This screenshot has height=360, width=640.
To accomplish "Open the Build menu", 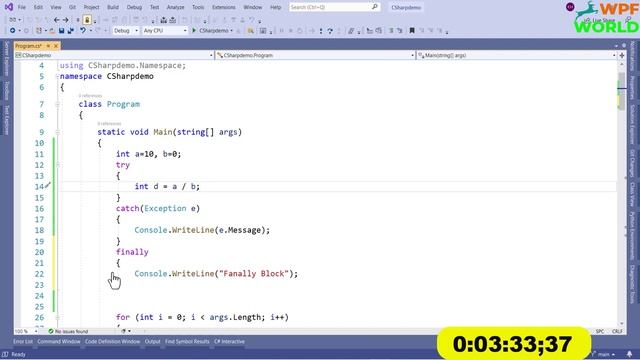I will (x=113, y=7).
